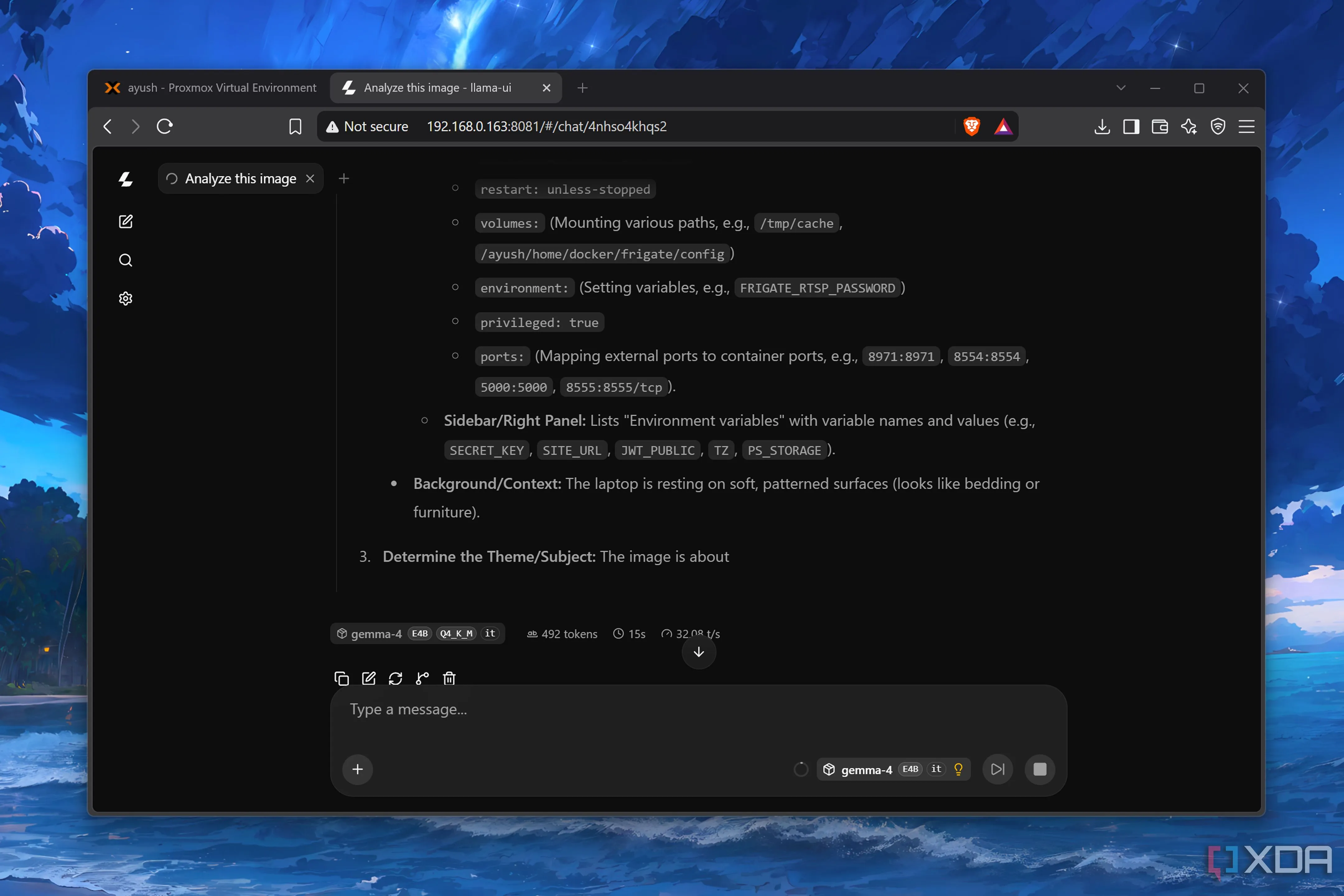Click 'Determine the Theme/Subject:' heading

(489, 557)
